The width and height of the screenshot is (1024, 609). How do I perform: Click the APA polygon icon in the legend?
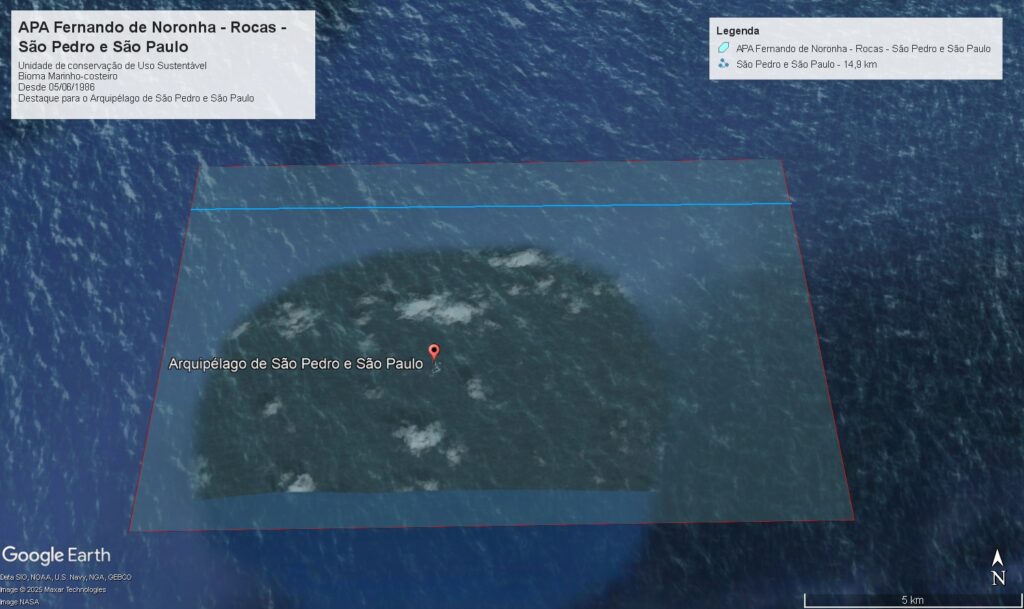723,48
